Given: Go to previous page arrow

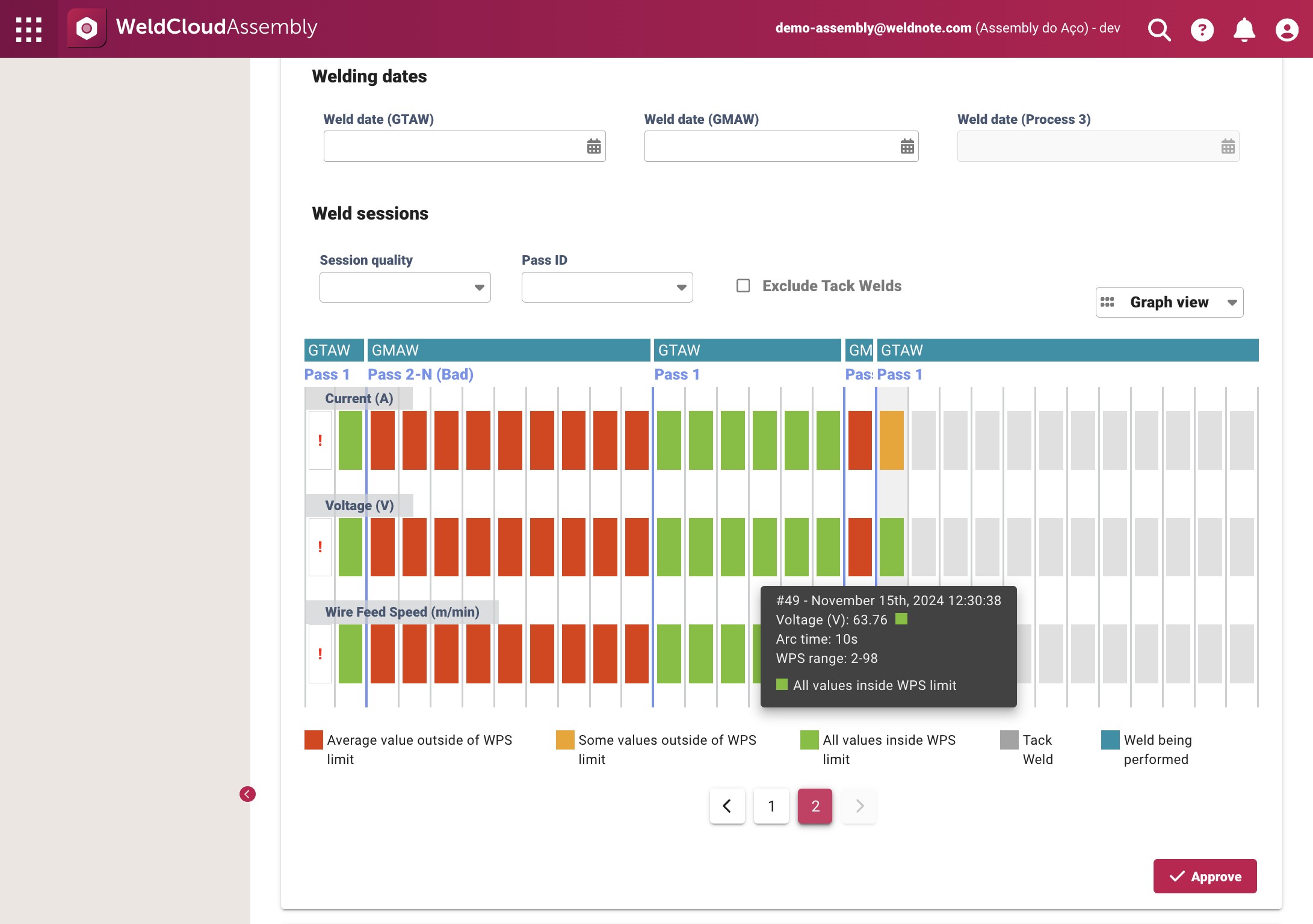Looking at the screenshot, I should (727, 806).
